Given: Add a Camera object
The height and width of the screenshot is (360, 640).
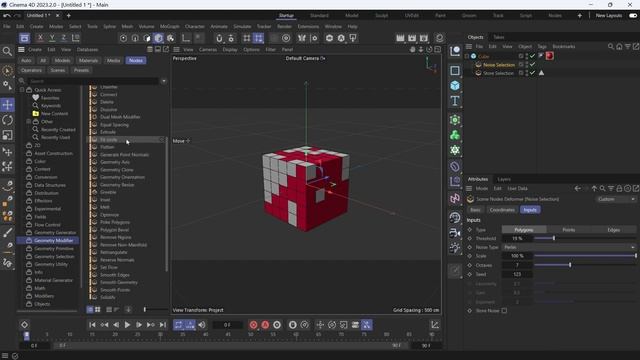Looking at the screenshot, I should [x=455, y=233].
